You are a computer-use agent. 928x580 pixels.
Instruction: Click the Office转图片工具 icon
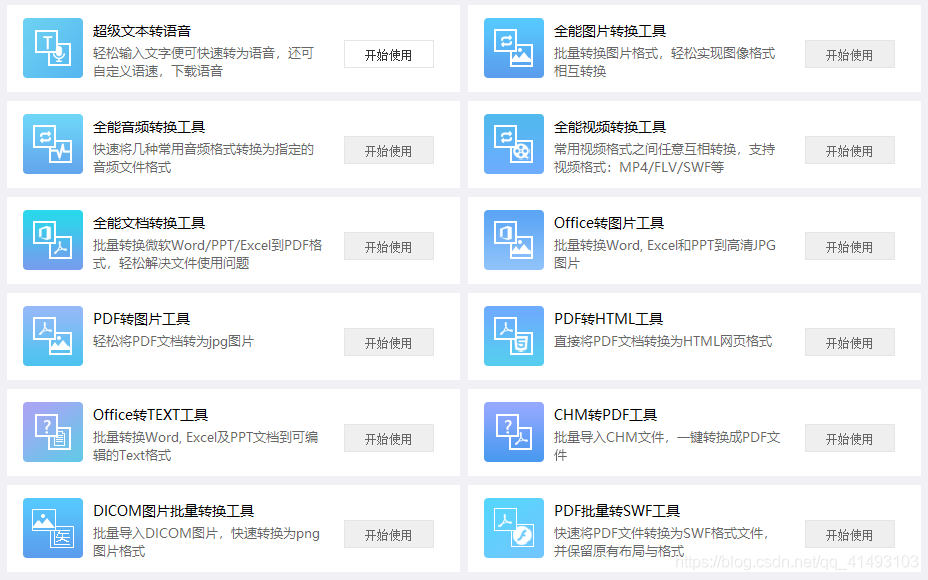(x=514, y=240)
